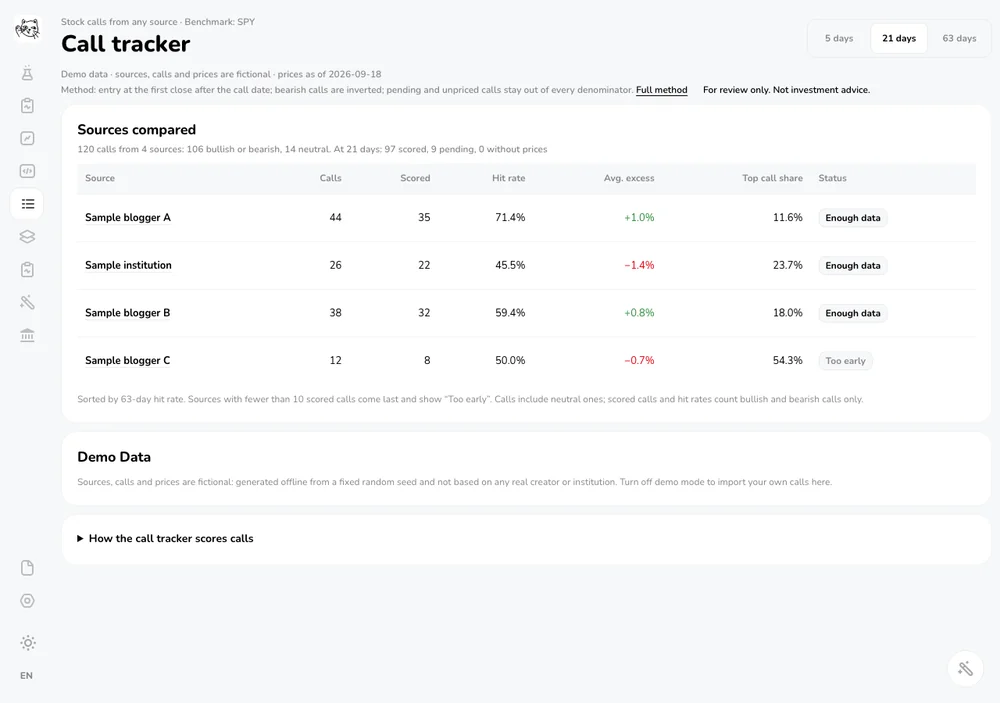Image resolution: width=1000 pixels, height=703 pixels.
Task: Switch to the 63 days horizon
Action: pyautogui.click(x=959, y=38)
